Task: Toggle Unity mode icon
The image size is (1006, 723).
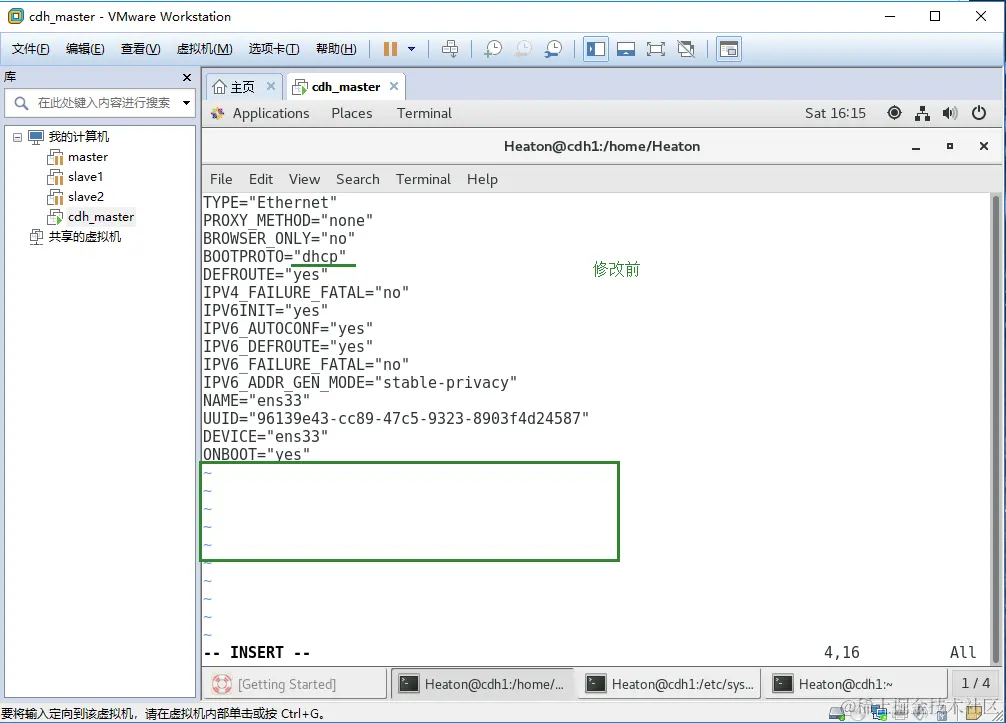Action: [x=686, y=49]
